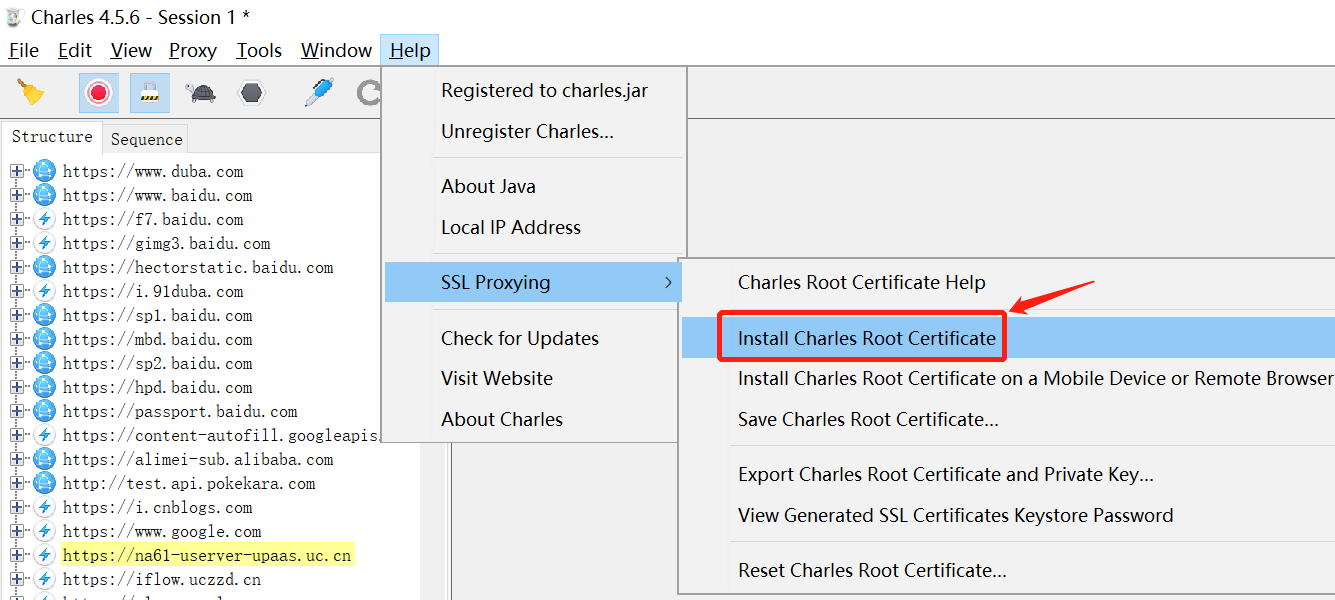
Task: Select Registered to charles.jar entry
Action: (x=544, y=91)
